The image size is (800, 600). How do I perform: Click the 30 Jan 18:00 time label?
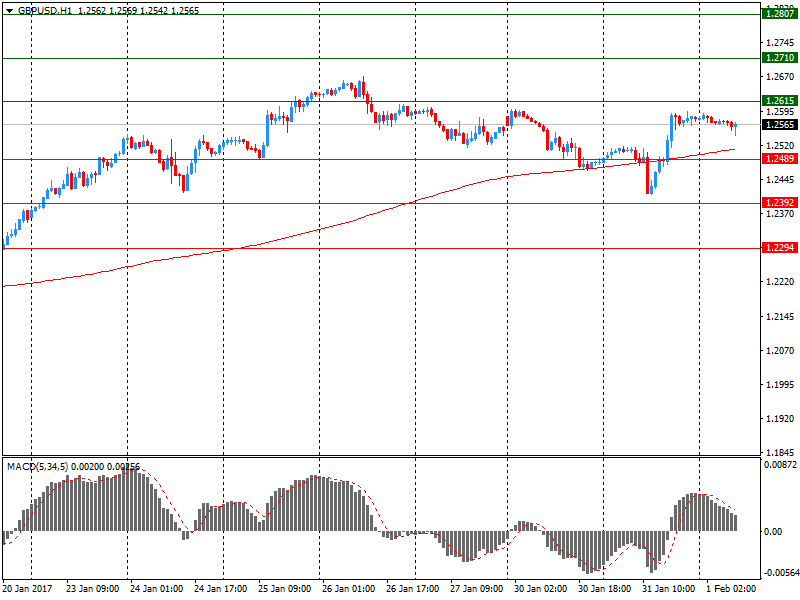(x=605, y=589)
